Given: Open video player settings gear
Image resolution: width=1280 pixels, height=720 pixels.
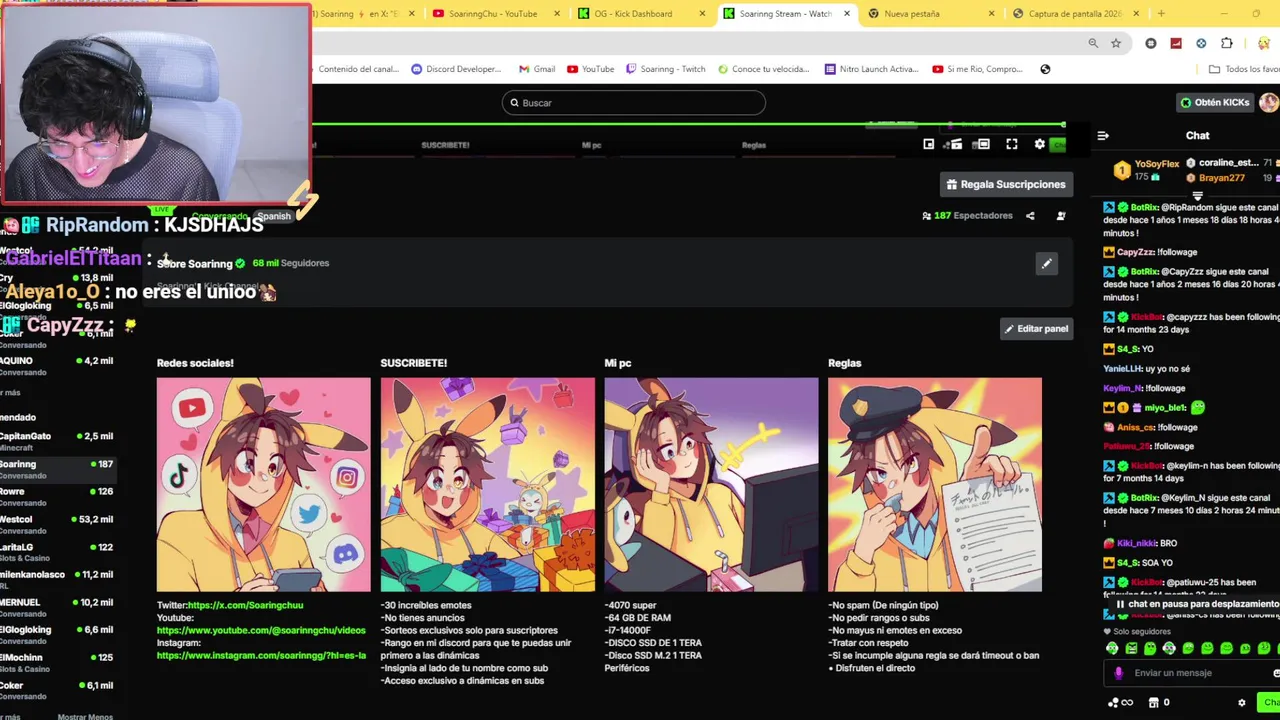Looking at the screenshot, I should pyautogui.click(x=1040, y=145).
